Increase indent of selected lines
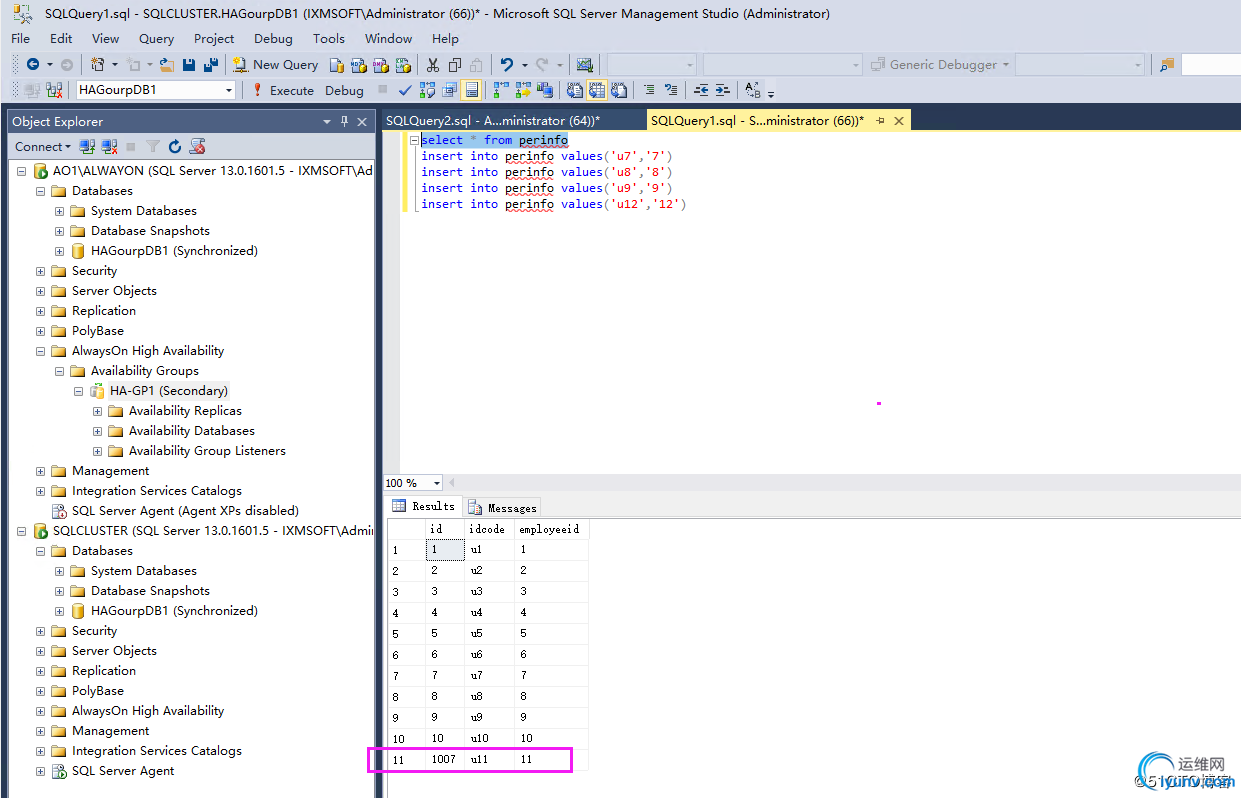The width and height of the screenshot is (1241, 798). click(722, 90)
